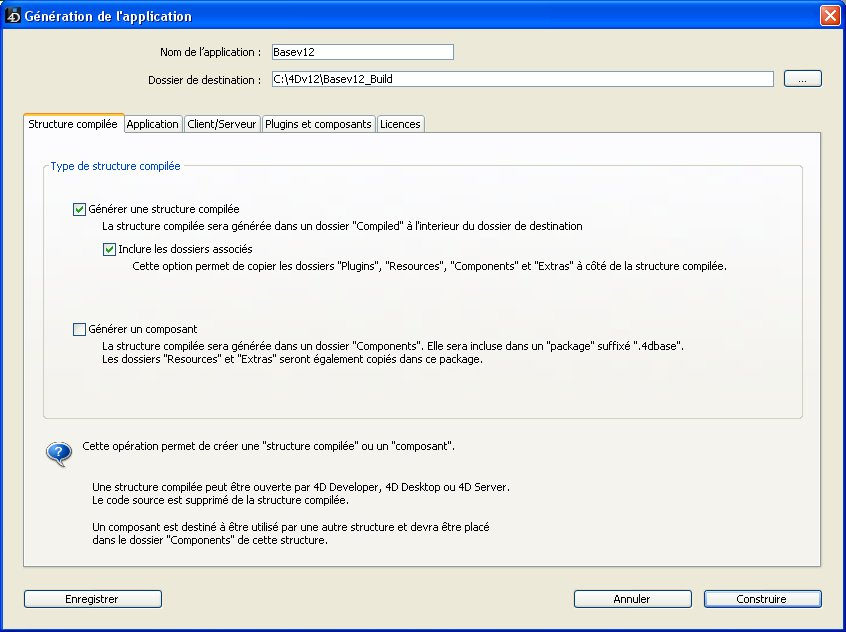This screenshot has width=846, height=632.
Task: Select the Structure compilée tab
Action: click(73, 124)
